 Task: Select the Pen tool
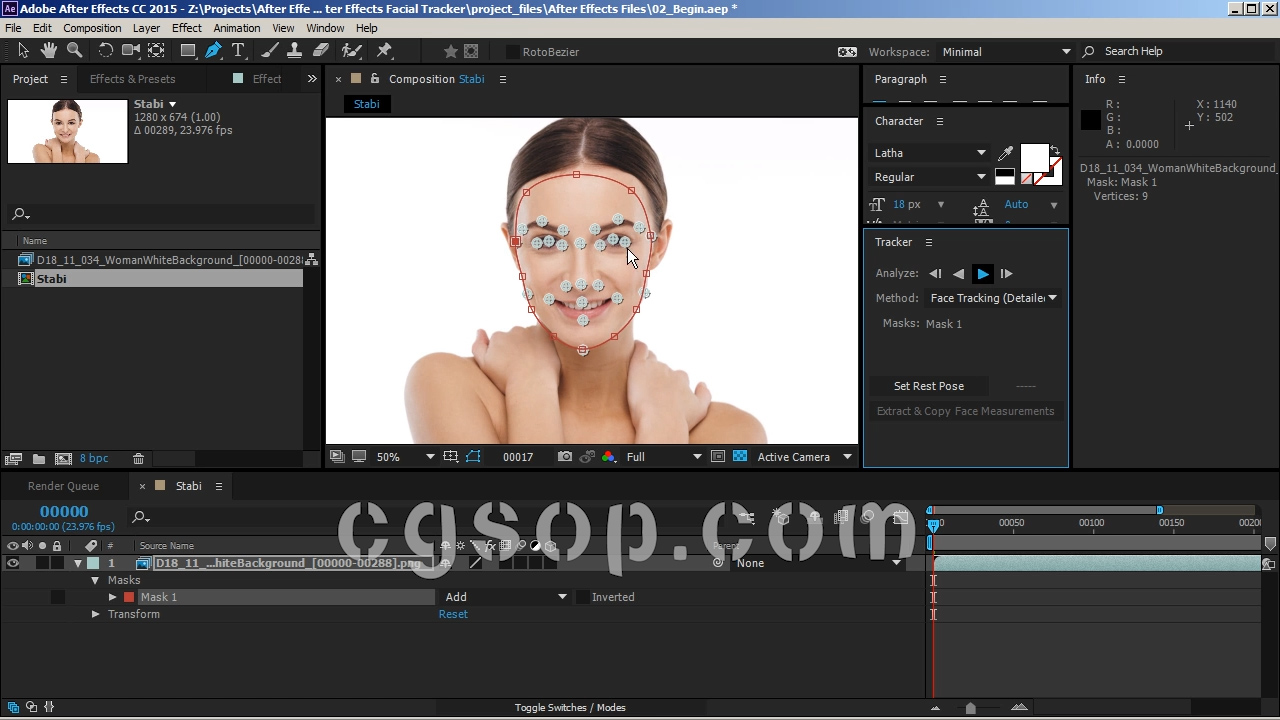click(214, 51)
